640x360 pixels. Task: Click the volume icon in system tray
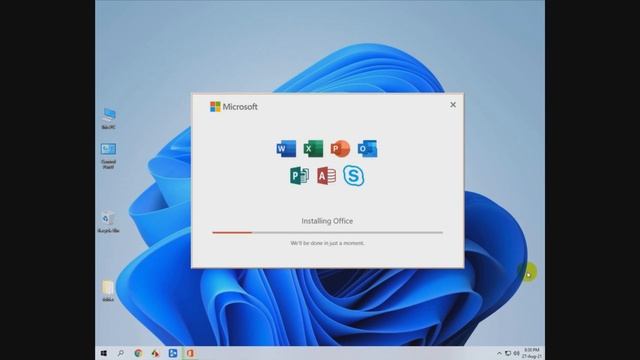516,353
